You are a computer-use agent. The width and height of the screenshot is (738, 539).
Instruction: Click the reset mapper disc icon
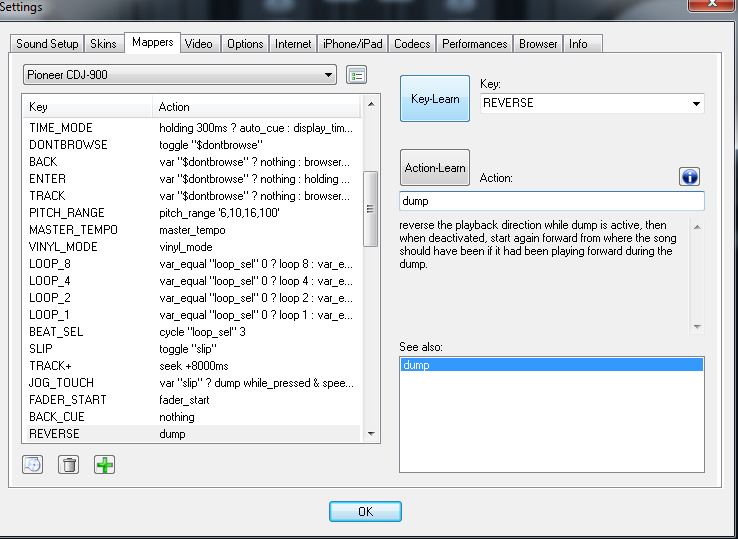(x=32, y=465)
